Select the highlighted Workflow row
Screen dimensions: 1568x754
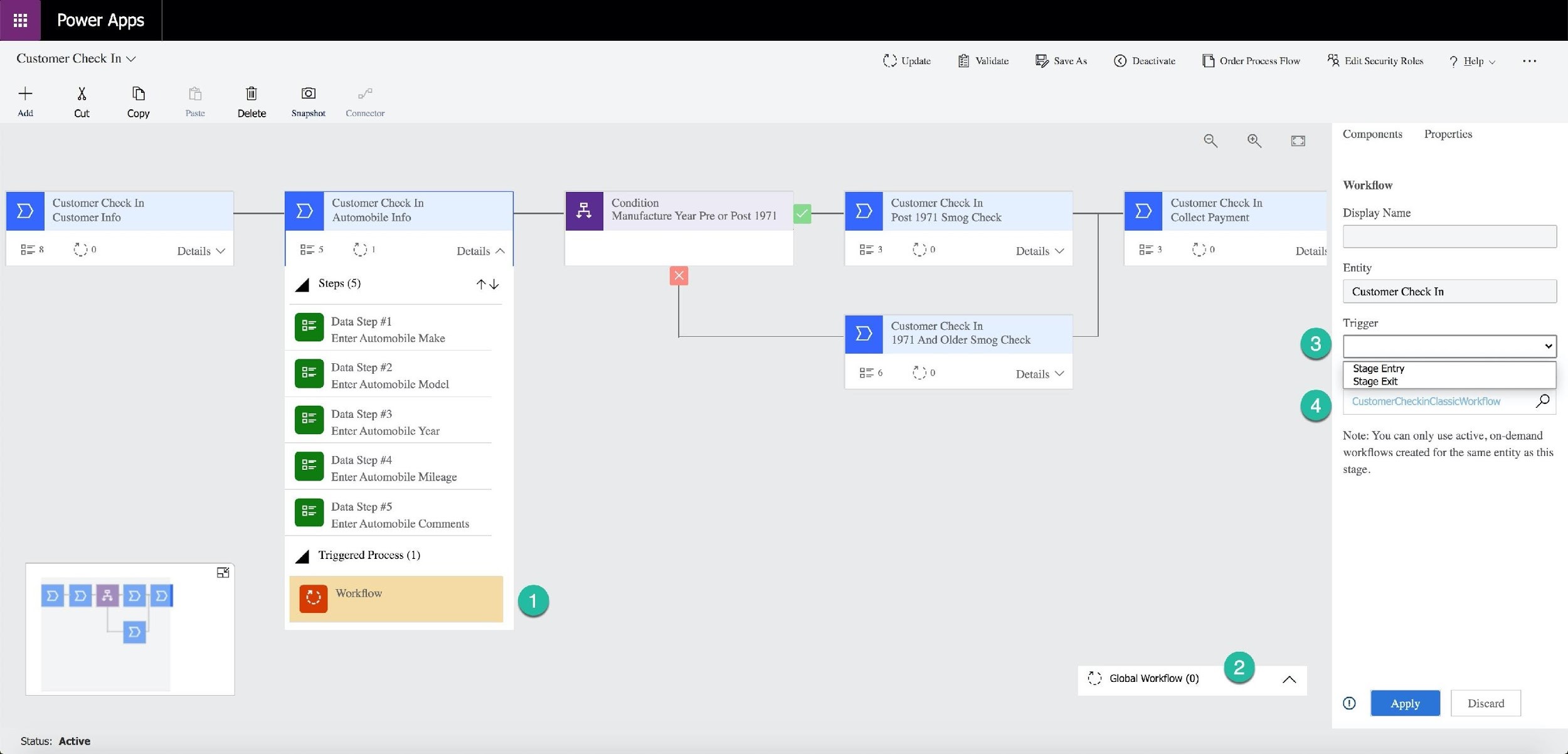pyautogui.click(x=396, y=599)
